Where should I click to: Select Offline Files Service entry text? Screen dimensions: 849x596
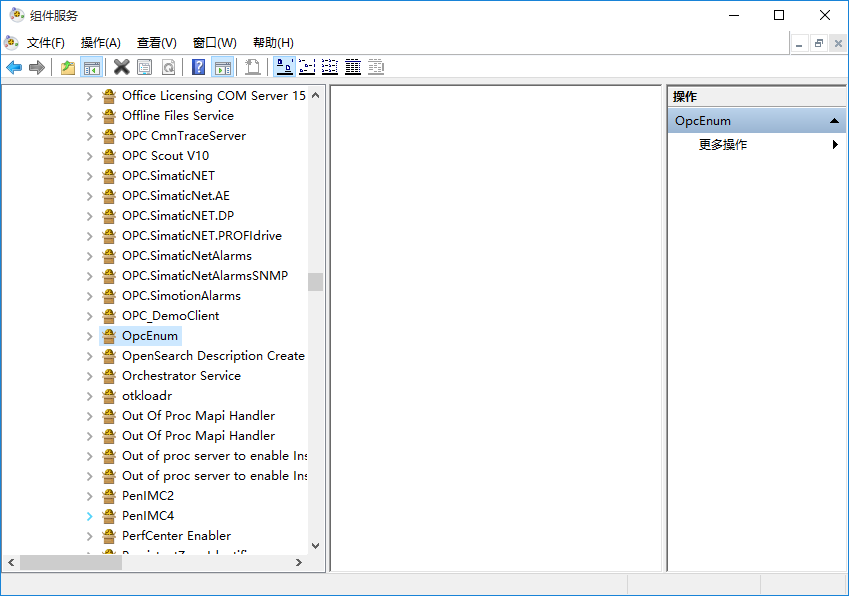pos(178,116)
